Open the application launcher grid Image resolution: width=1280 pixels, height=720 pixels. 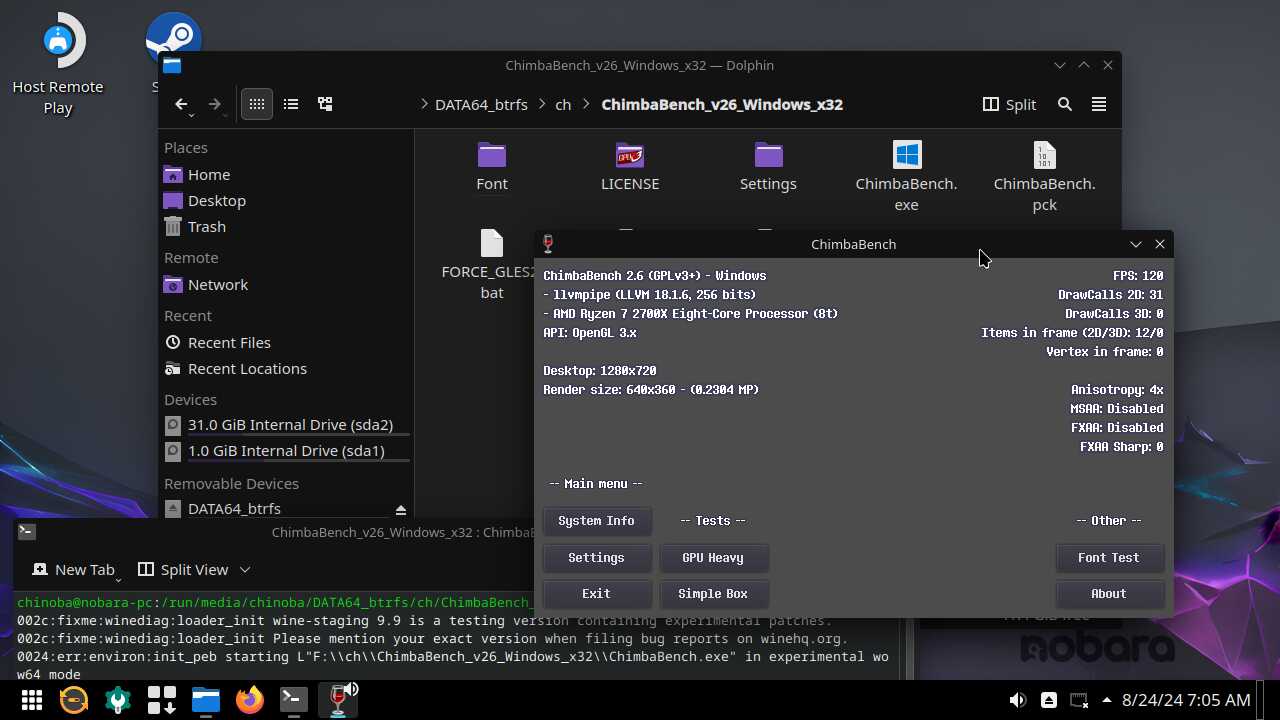31,700
